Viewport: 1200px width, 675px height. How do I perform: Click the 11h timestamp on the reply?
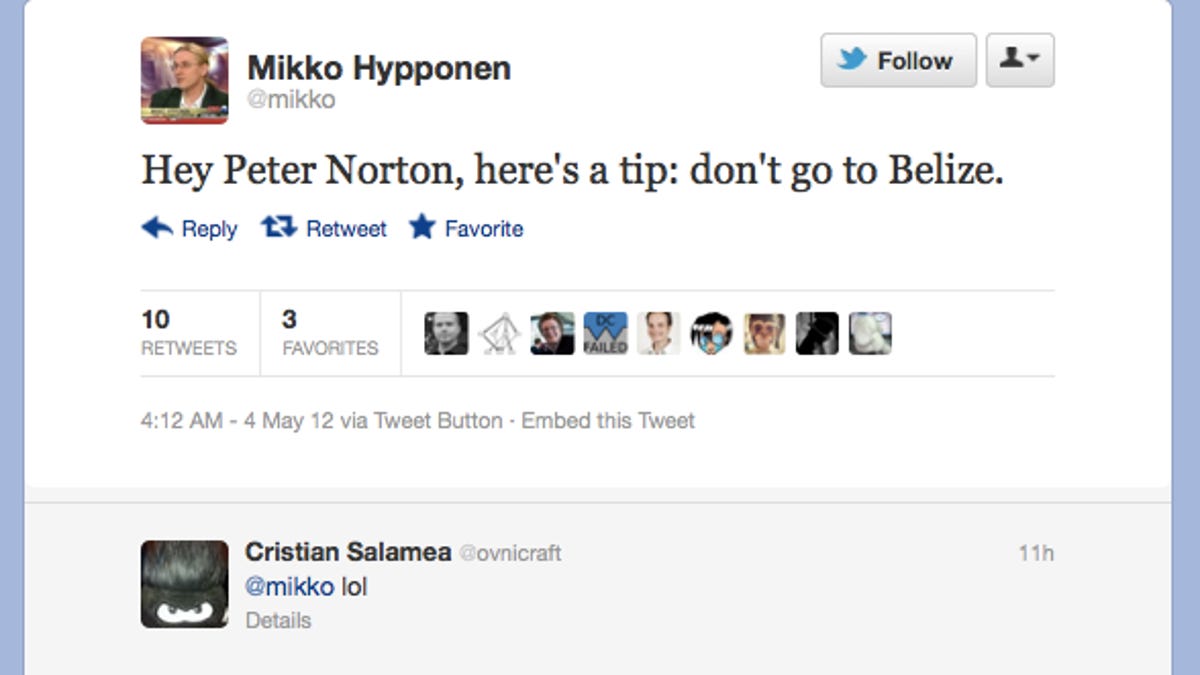[1036, 553]
